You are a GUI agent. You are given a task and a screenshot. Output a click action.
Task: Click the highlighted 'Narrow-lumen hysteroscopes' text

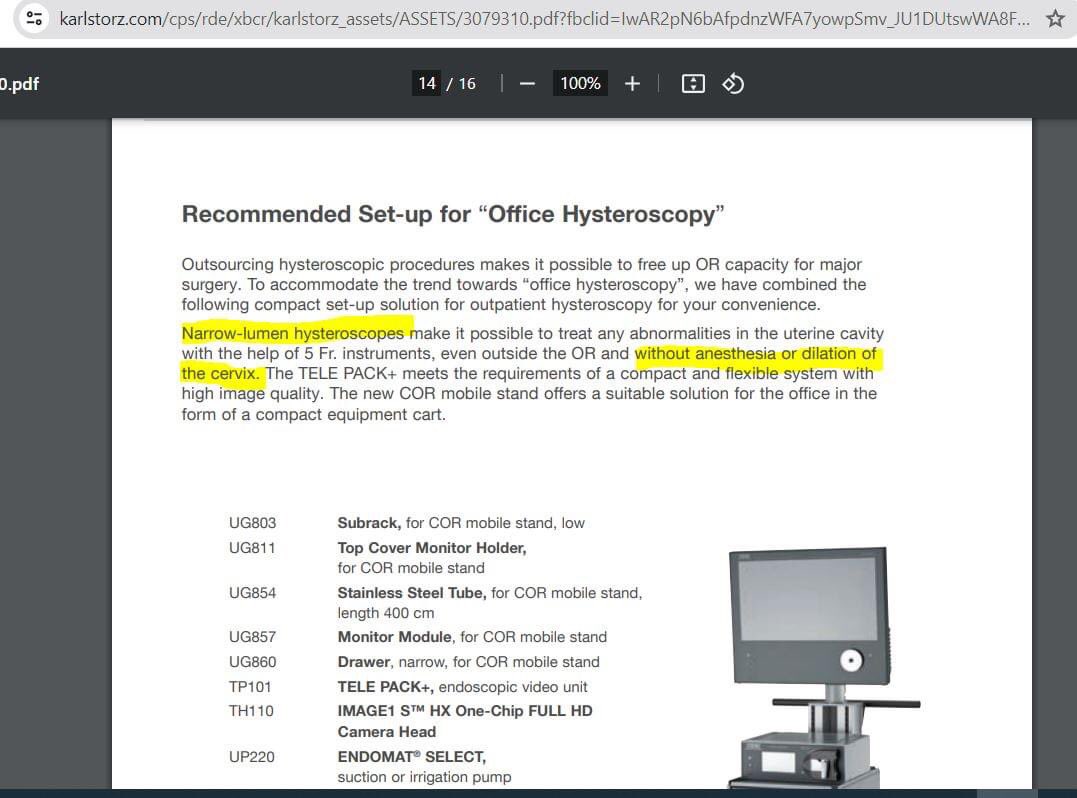pos(293,334)
